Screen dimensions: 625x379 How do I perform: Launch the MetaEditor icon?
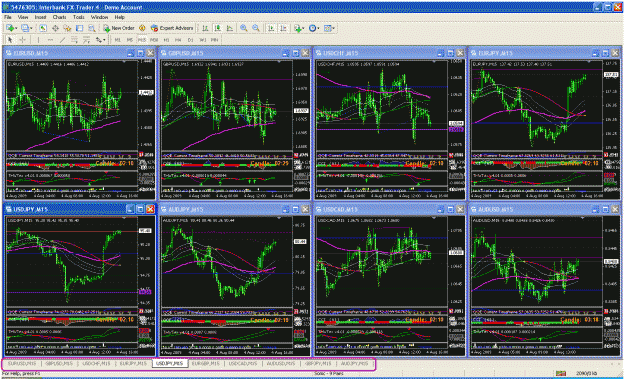[142, 28]
